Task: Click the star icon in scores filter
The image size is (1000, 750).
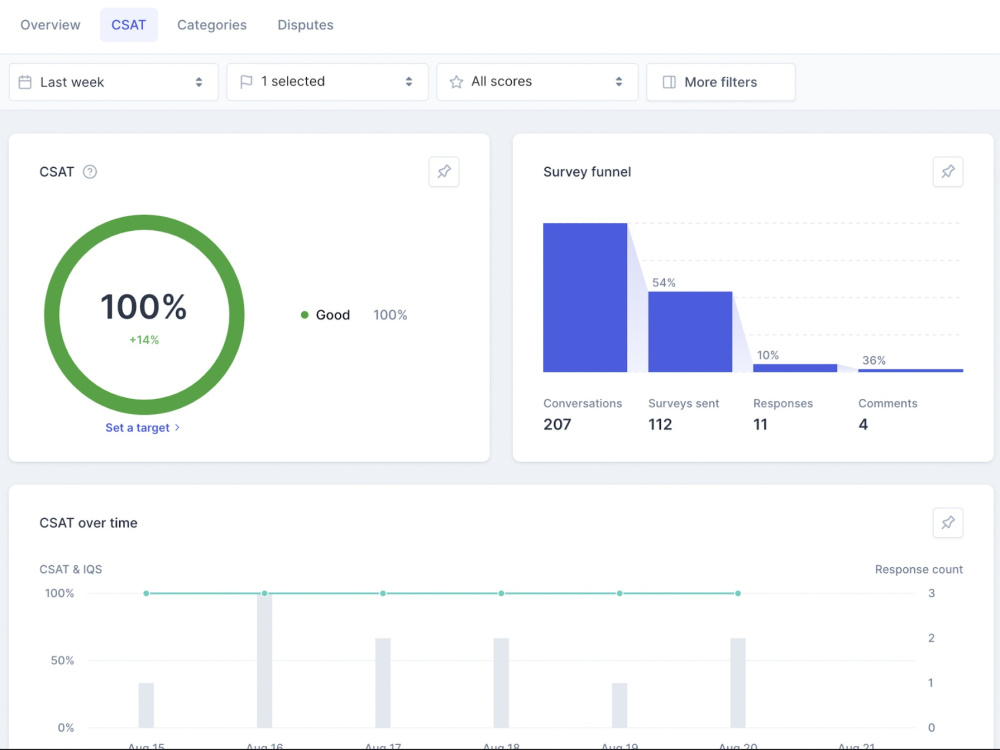Action: tap(456, 82)
